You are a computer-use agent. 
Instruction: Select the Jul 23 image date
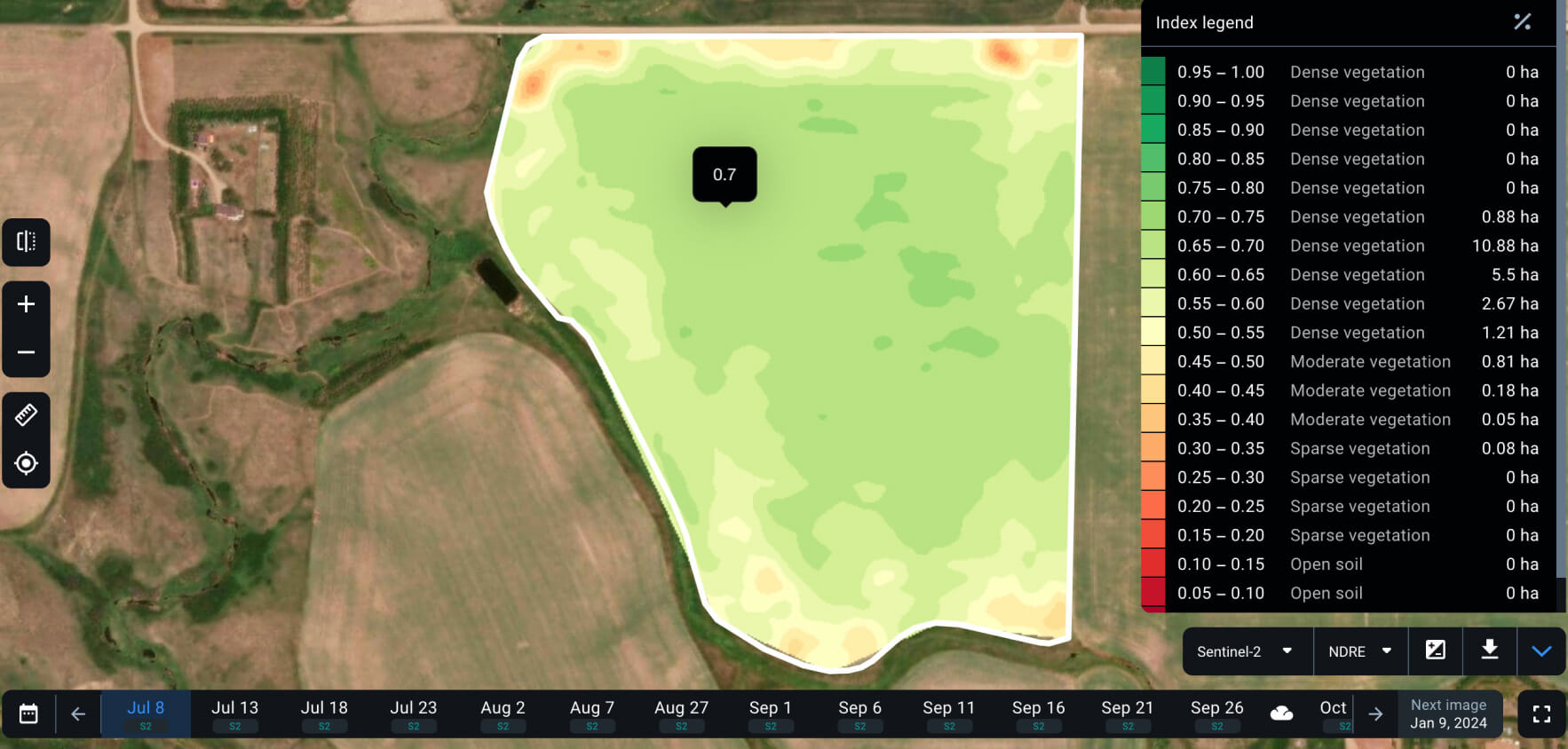pos(414,714)
